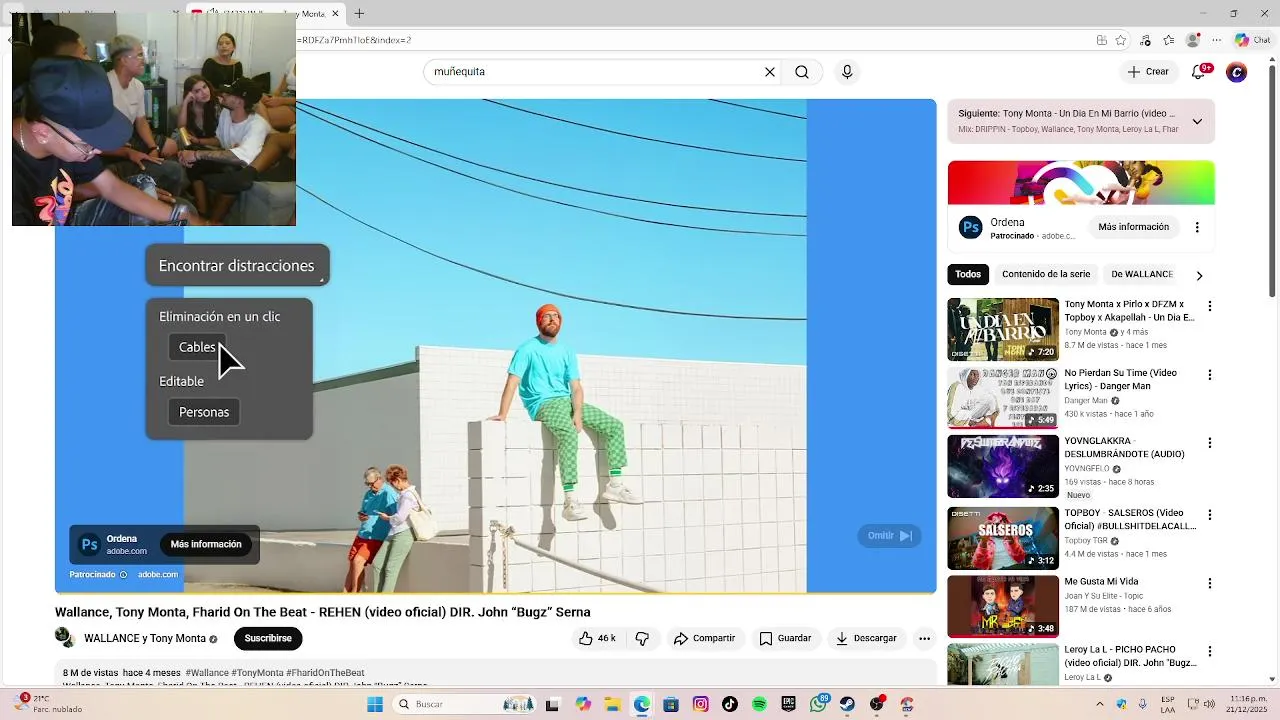Click Más información in the sidebar Ordena ad

click(x=1133, y=227)
